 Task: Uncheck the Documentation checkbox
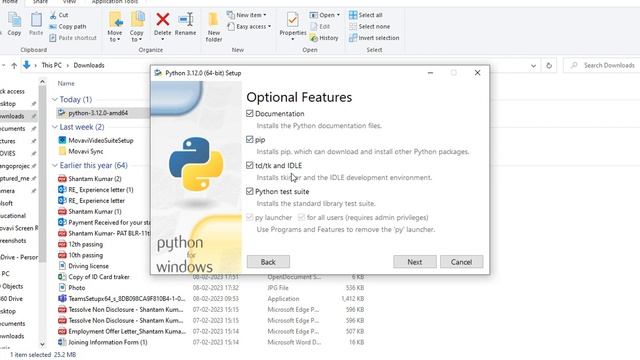[x=250, y=113]
